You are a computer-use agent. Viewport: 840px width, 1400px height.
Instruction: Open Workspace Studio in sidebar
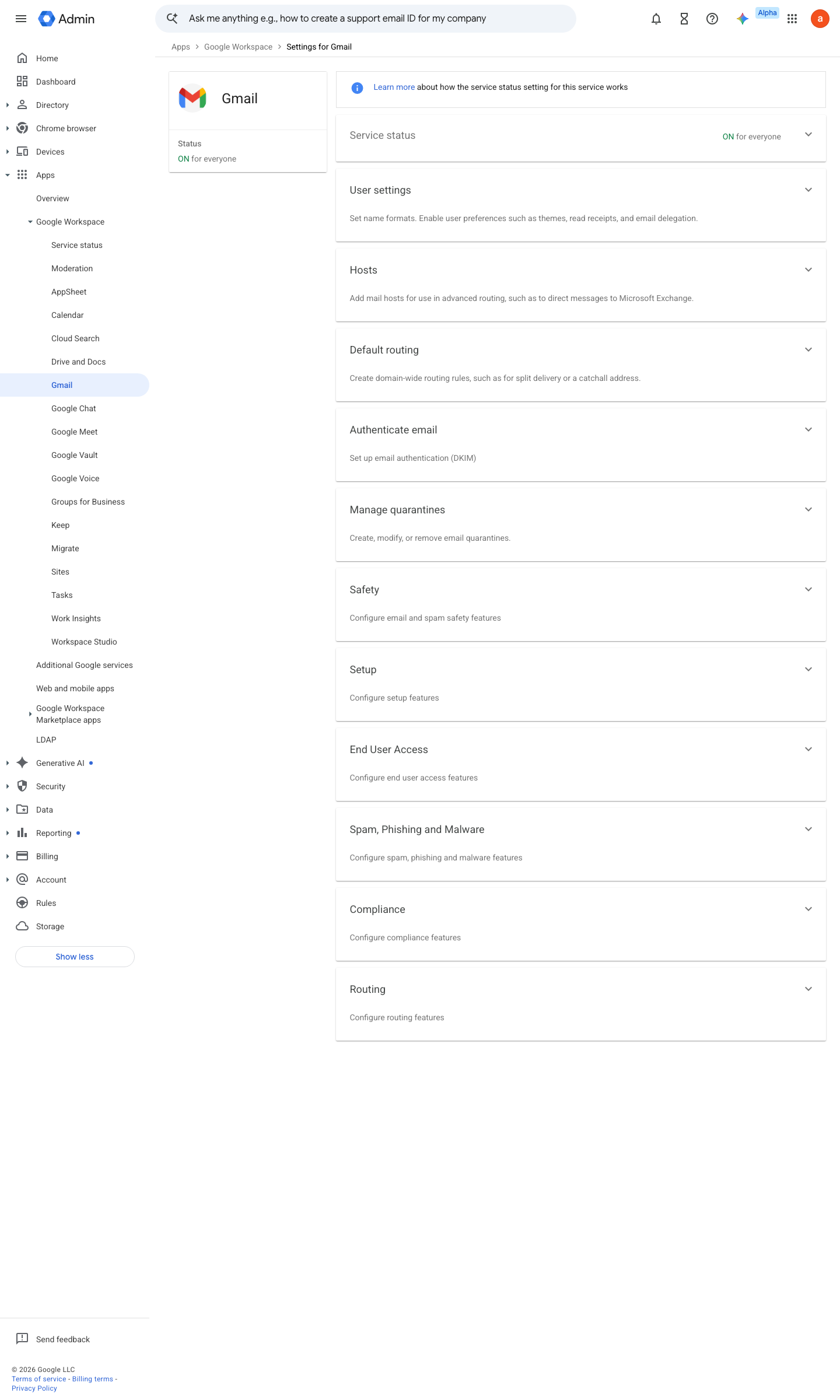[x=84, y=642]
